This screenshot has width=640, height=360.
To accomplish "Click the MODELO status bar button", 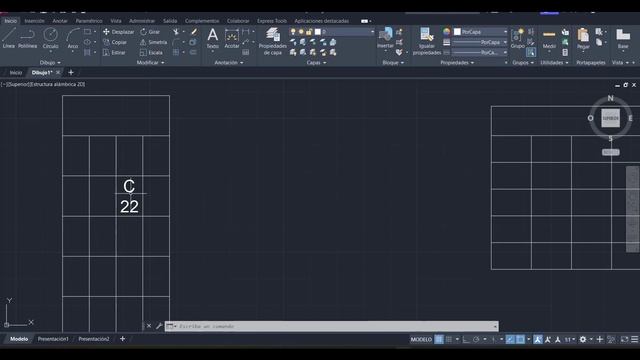I will (421, 340).
